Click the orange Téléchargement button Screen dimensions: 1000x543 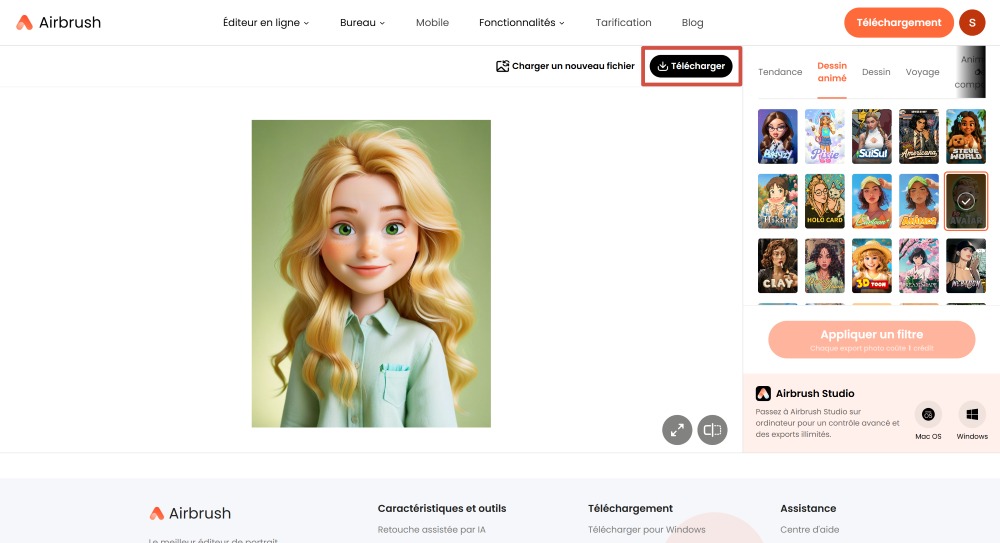899,22
